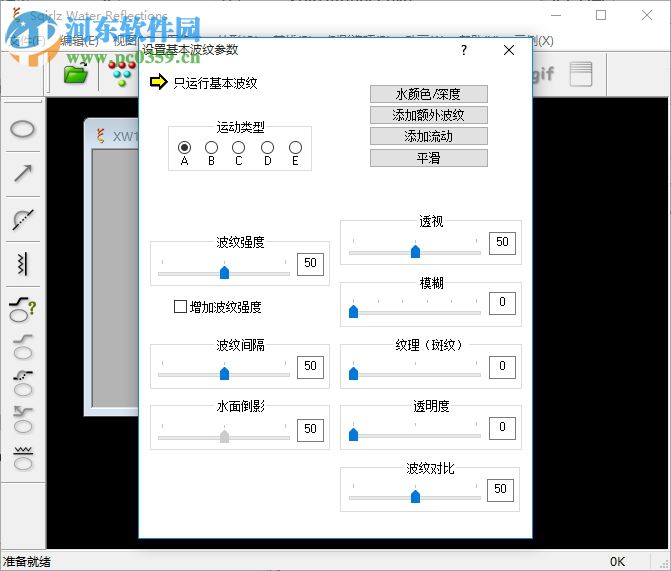Click the 波纹间隔 value field
This screenshot has width=671, height=571.
310,367
